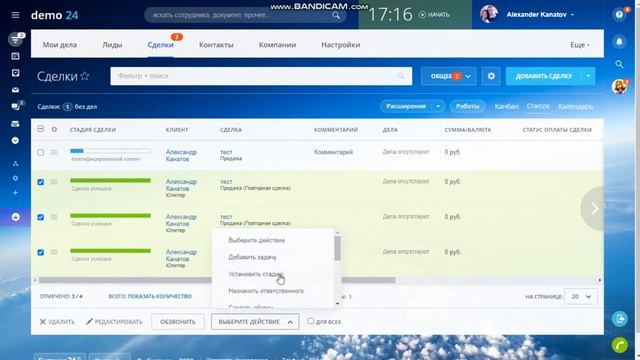Click magnifier icon in filter field
Image resolution: width=640 pixels, height=360 pixels.
tap(401, 76)
